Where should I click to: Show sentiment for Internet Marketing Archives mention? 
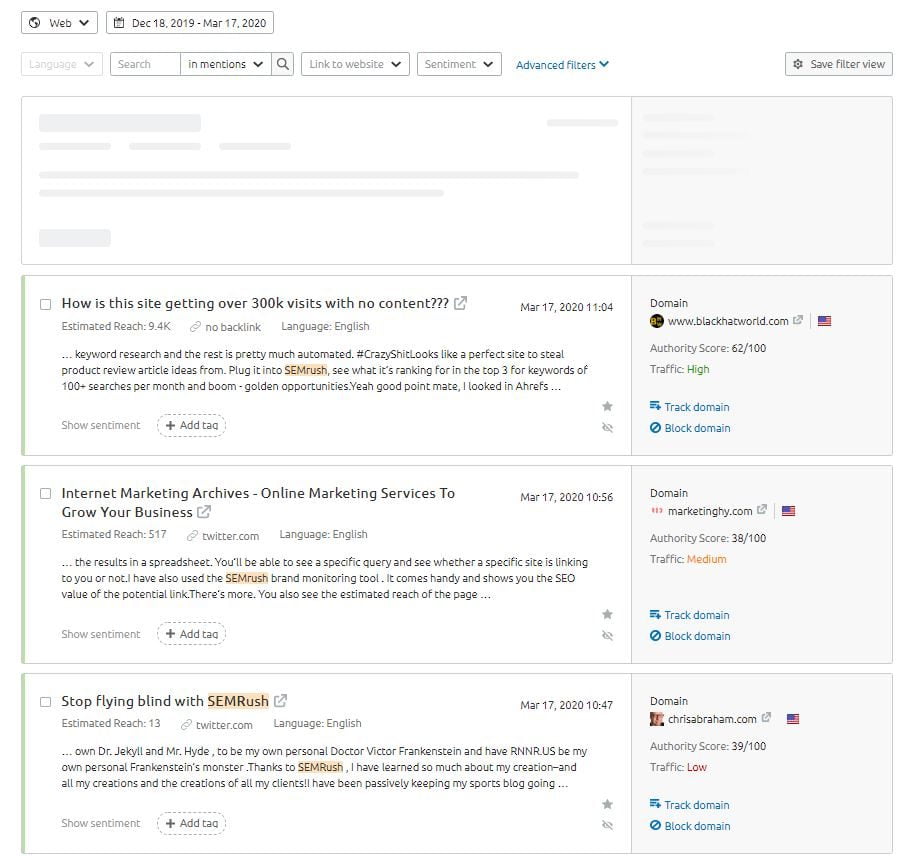(x=101, y=634)
